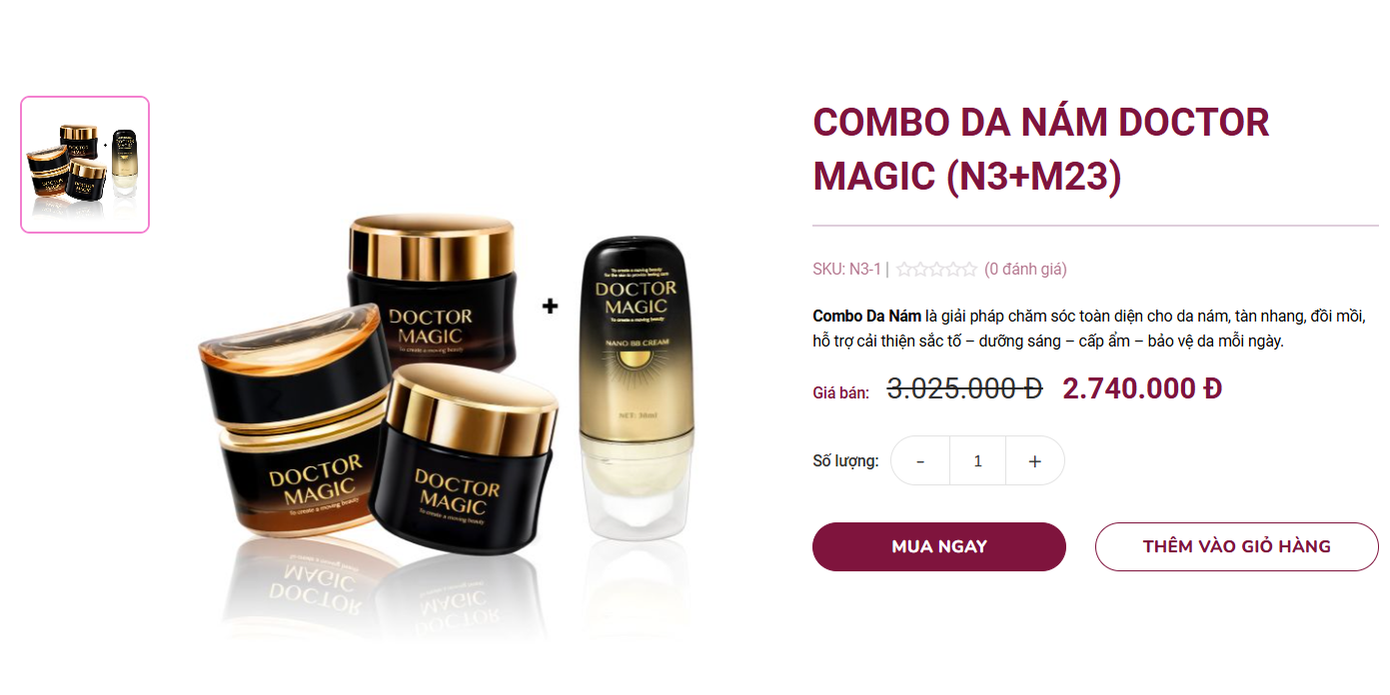
Task: Click the first rating star
Action: pyautogui.click(x=905, y=269)
